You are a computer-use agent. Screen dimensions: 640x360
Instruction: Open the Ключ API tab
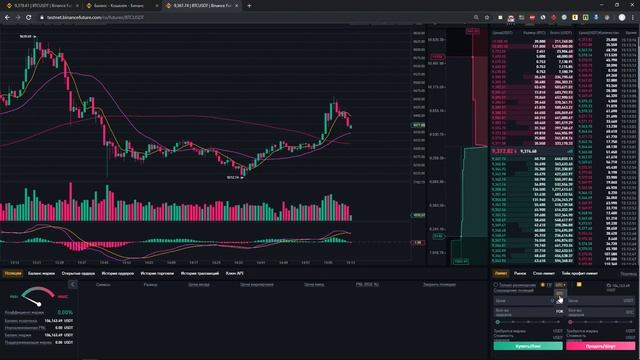[235, 273]
